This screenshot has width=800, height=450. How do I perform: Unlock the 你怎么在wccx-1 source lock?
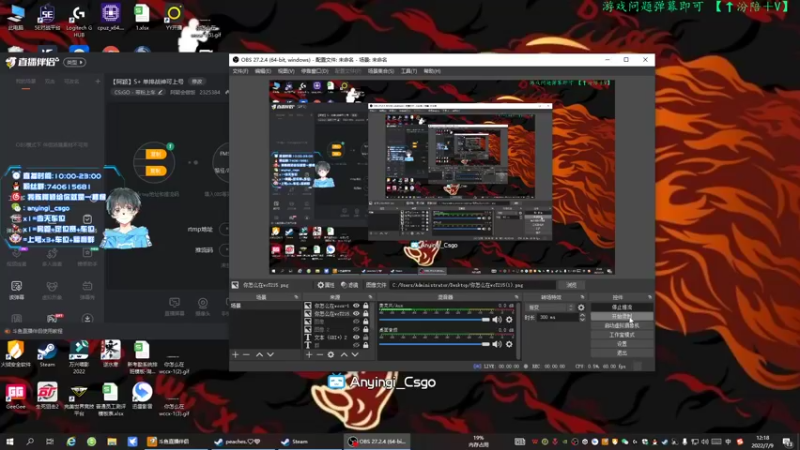365,306
